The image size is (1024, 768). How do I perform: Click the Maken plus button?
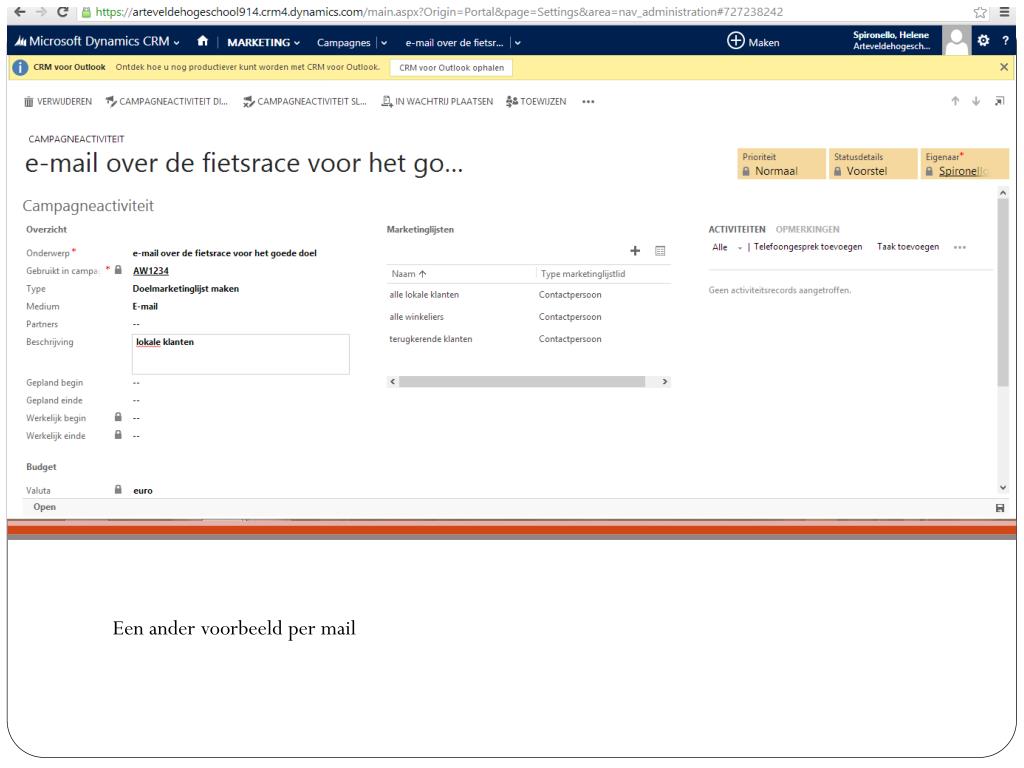(753, 42)
